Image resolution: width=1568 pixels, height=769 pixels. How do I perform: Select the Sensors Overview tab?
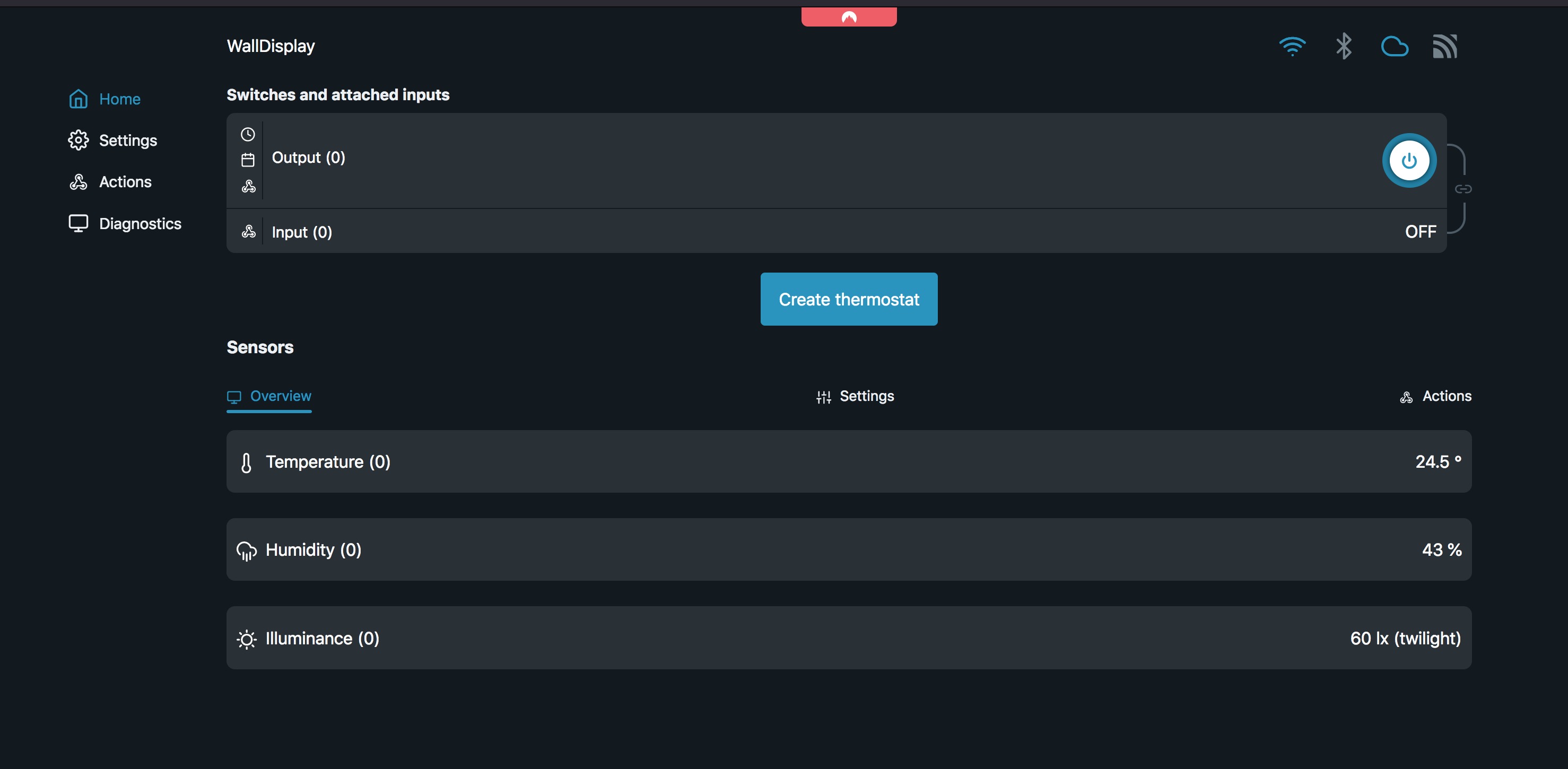(x=269, y=396)
